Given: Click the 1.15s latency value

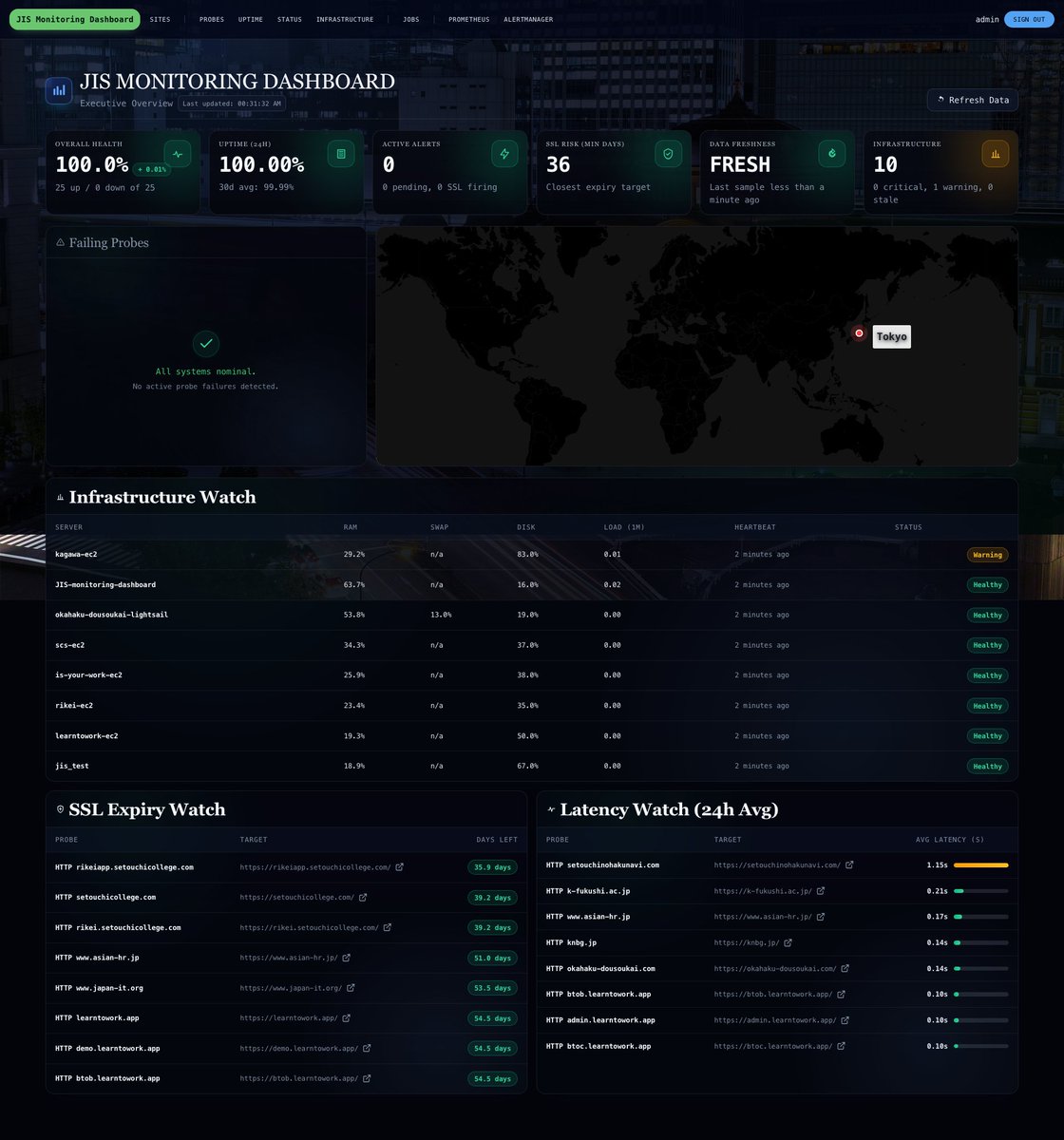Looking at the screenshot, I should 938,865.
